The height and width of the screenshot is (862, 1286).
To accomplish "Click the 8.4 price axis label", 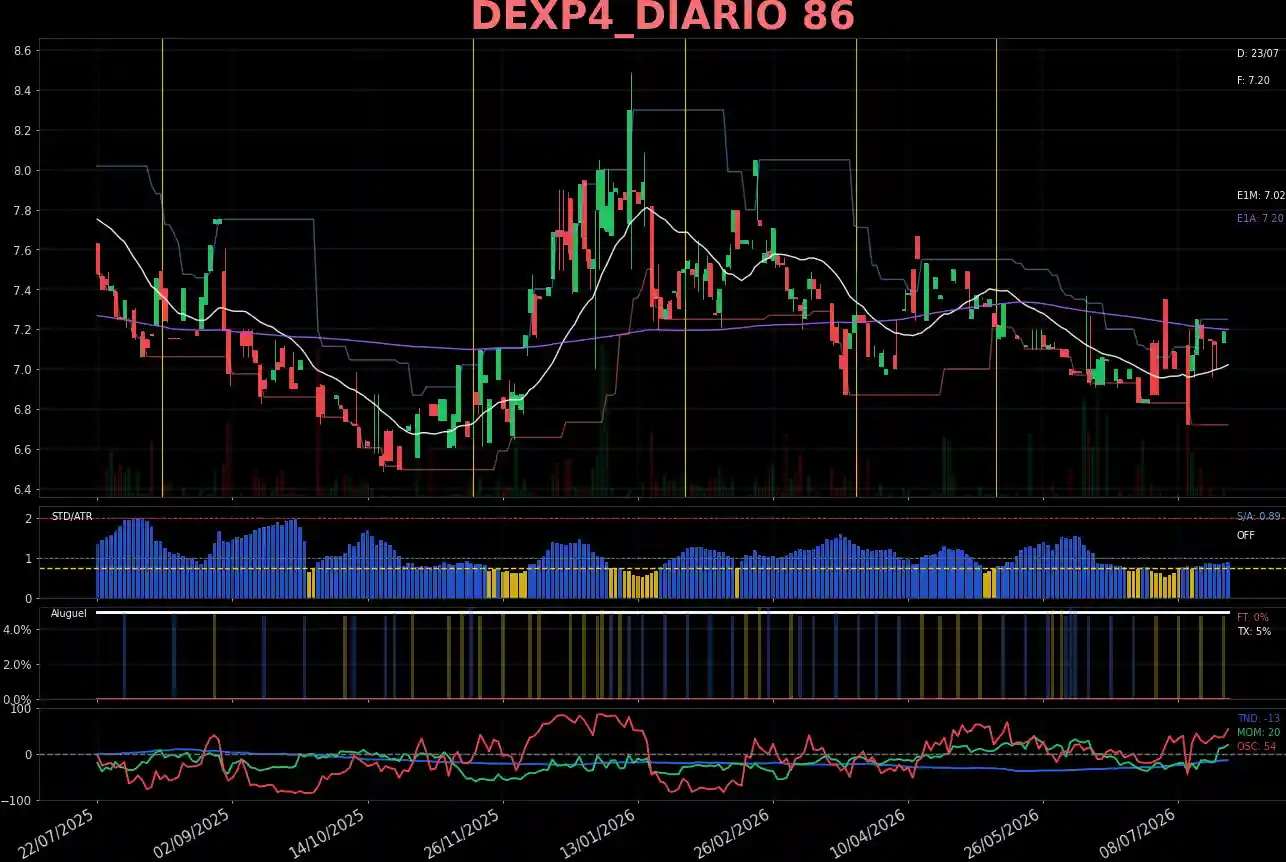I will click(x=22, y=91).
